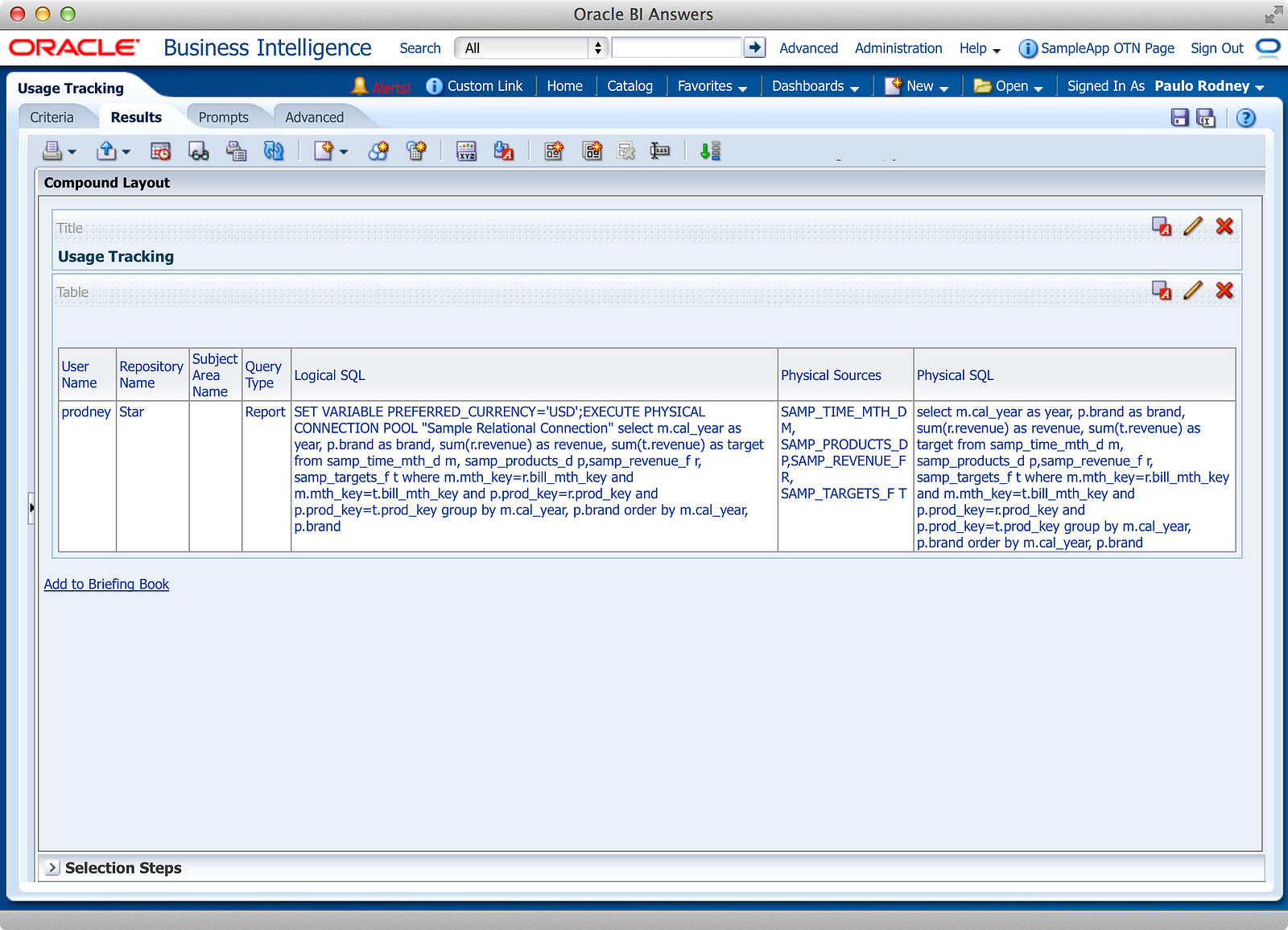
Task: Open the search scope All dropdown
Action: 530,48
